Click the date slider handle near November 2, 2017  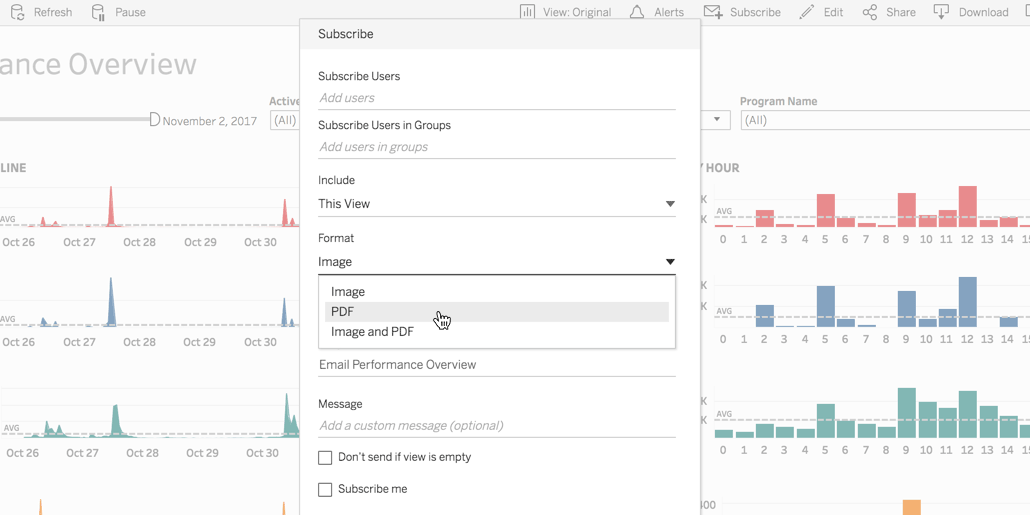click(x=154, y=120)
